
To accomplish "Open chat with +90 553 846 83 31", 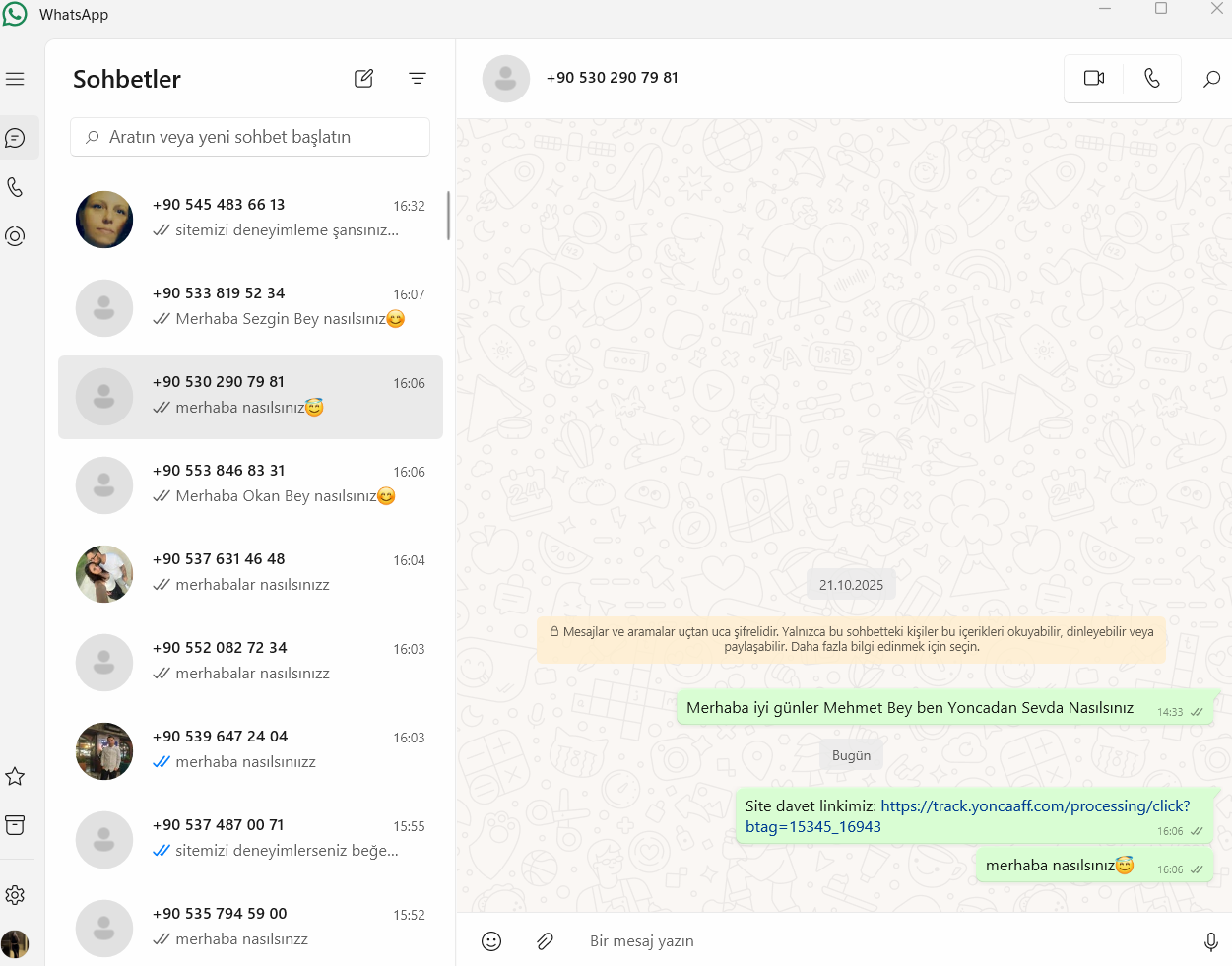I will pyautogui.click(x=250, y=485).
